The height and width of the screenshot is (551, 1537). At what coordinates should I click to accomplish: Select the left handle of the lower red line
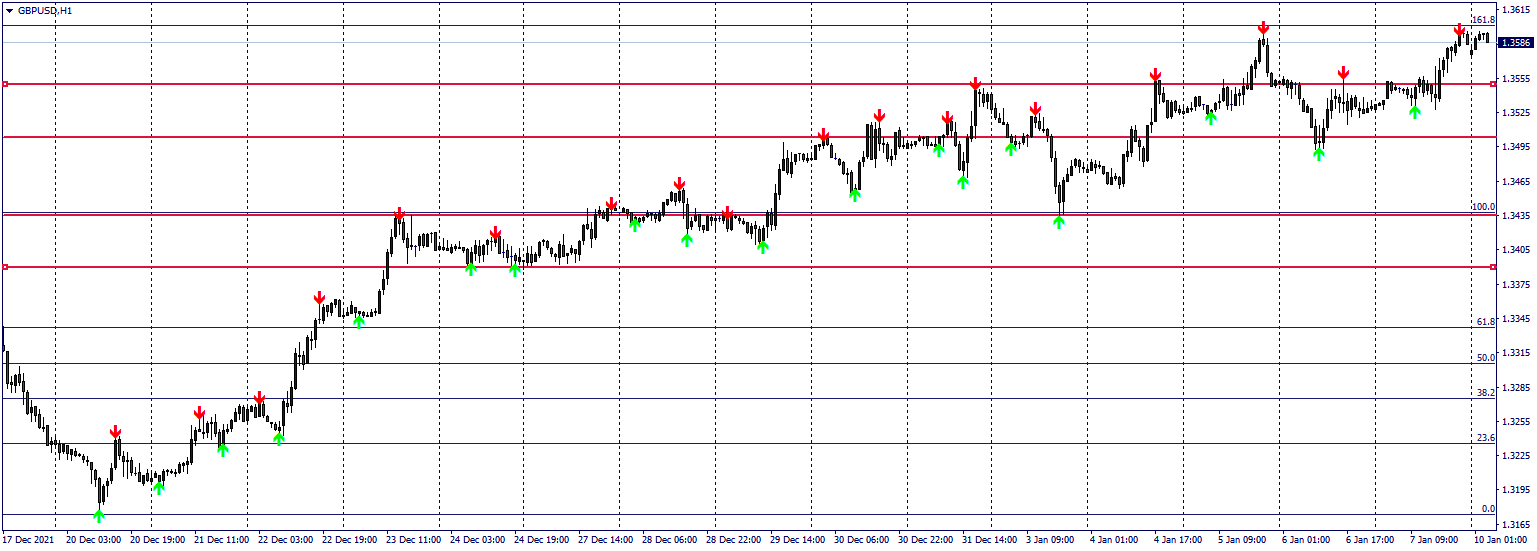pos(5,267)
